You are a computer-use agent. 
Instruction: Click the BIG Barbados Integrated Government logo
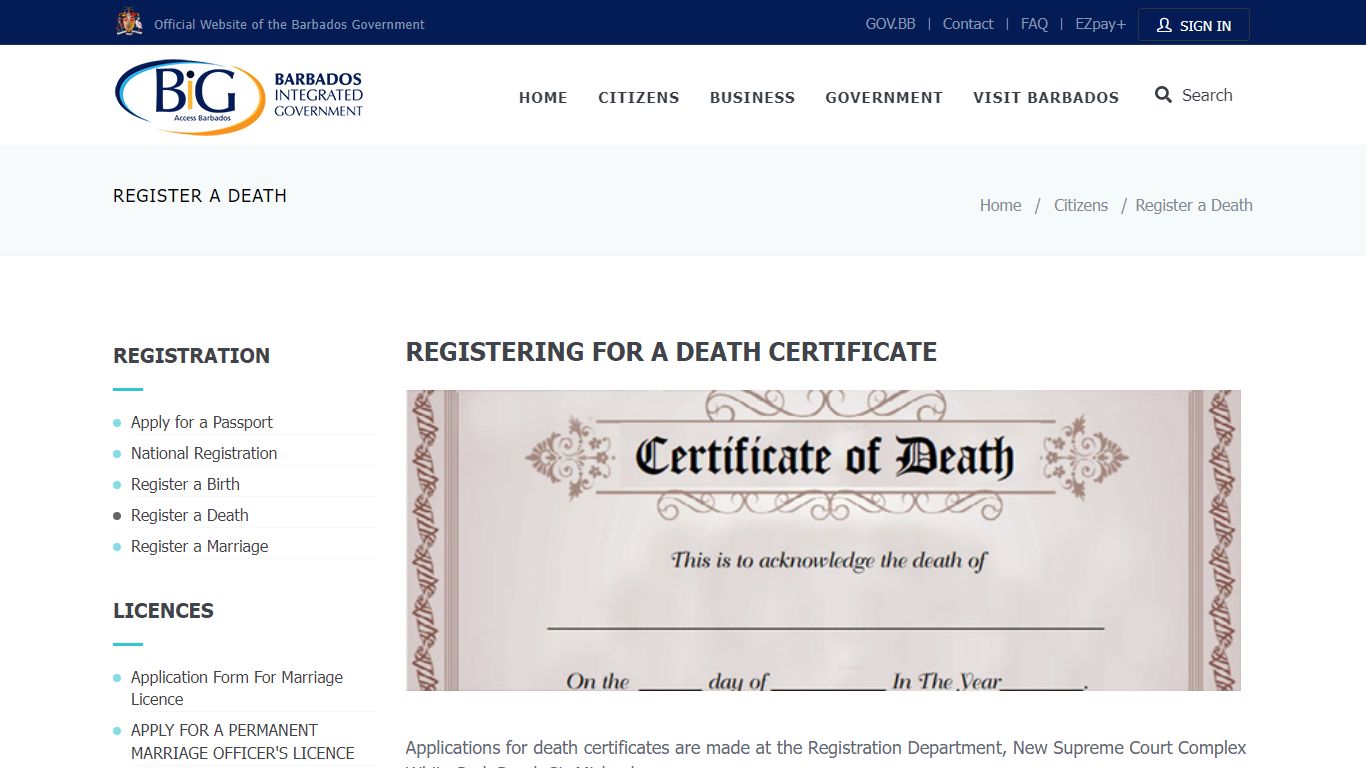(239, 96)
